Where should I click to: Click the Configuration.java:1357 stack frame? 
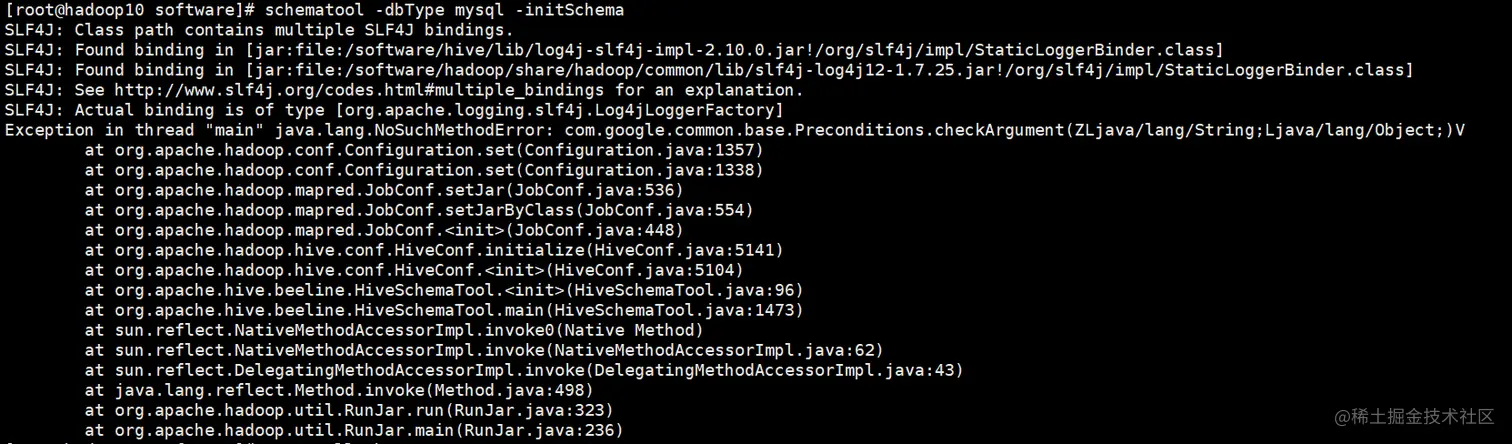click(643, 150)
